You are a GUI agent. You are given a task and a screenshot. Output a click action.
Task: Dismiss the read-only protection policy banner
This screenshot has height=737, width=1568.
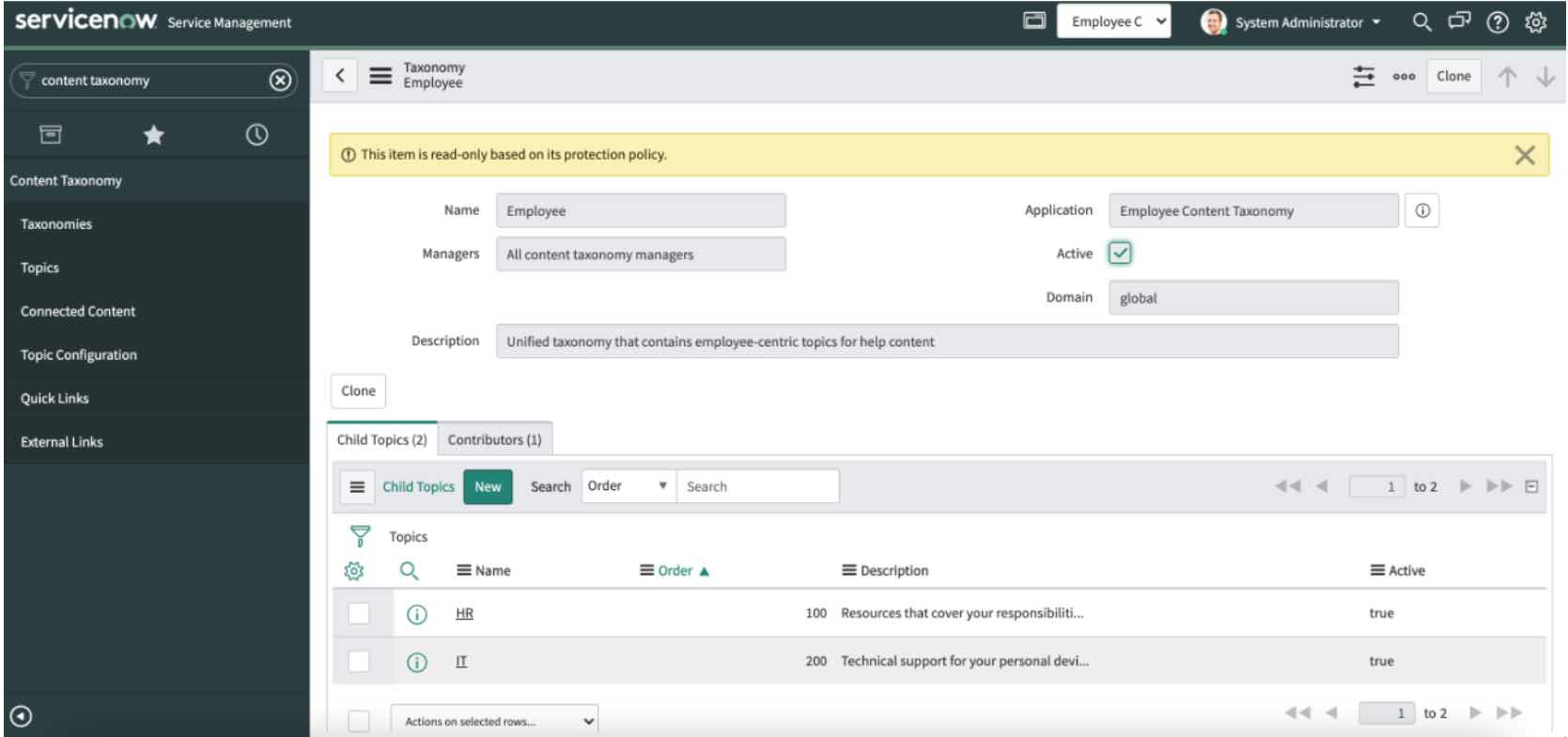point(1525,155)
